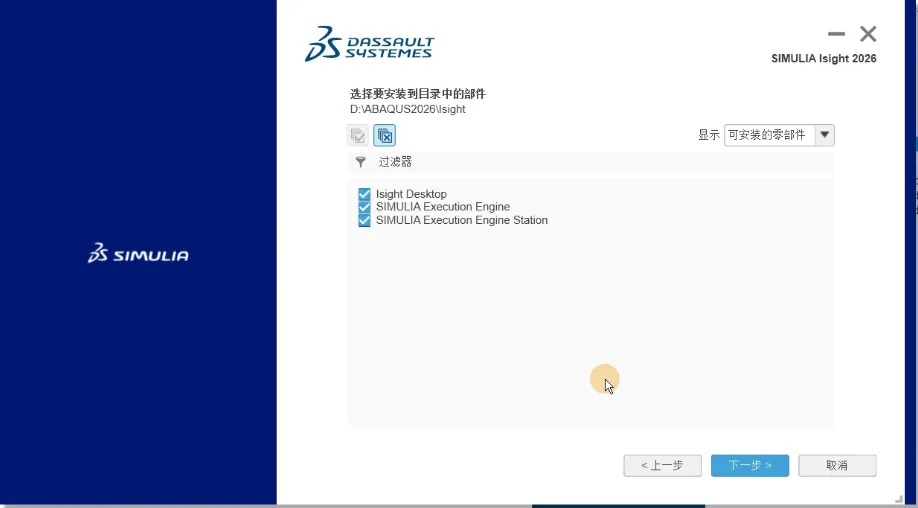Click the deselect-all components icon
The width and height of the screenshot is (918, 508).
[x=385, y=136]
